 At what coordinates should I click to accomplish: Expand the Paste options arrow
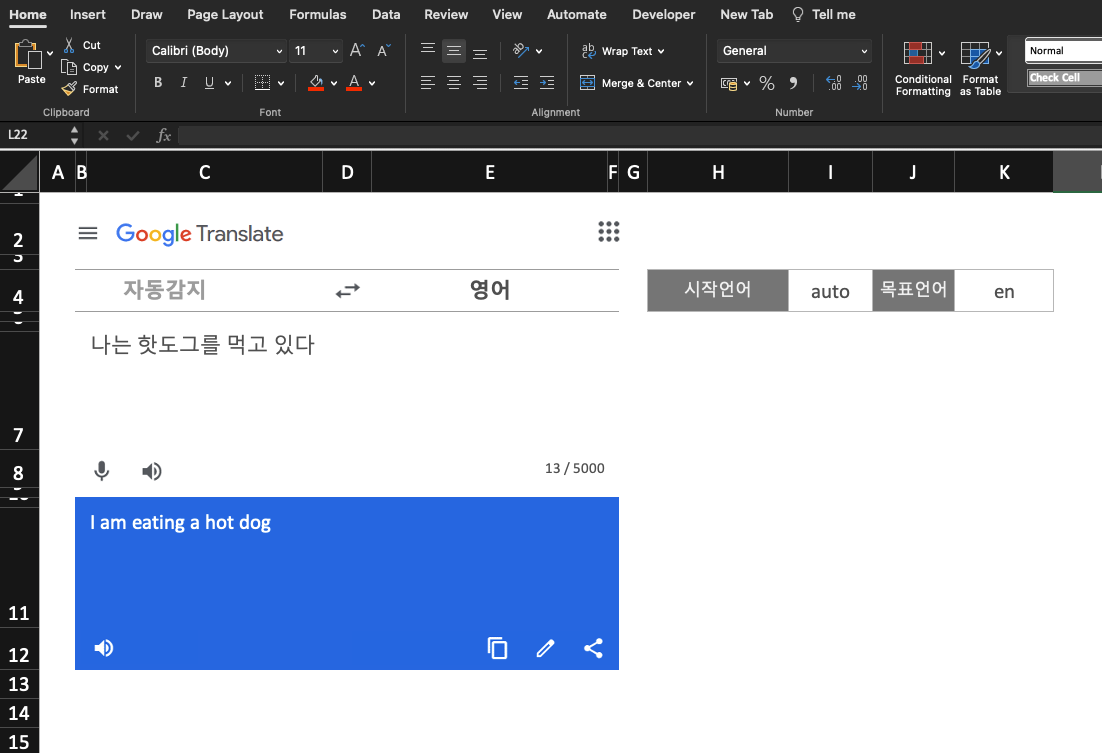[x=50, y=53]
